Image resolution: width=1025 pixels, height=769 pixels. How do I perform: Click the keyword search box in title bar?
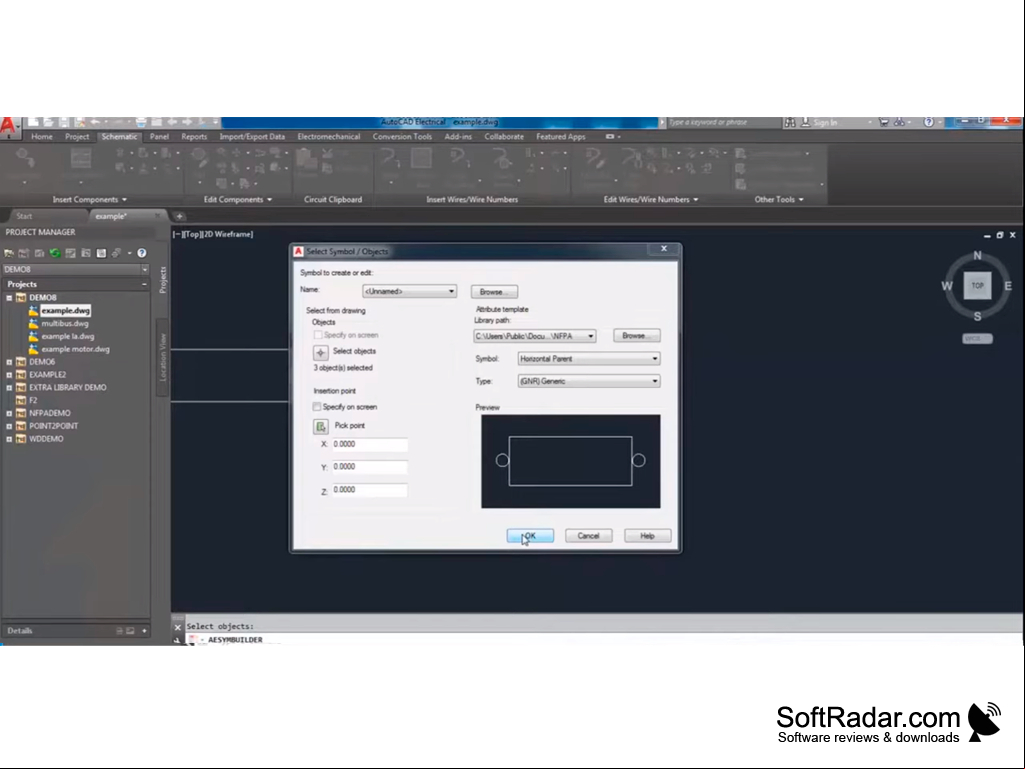(x=724, y=122)
